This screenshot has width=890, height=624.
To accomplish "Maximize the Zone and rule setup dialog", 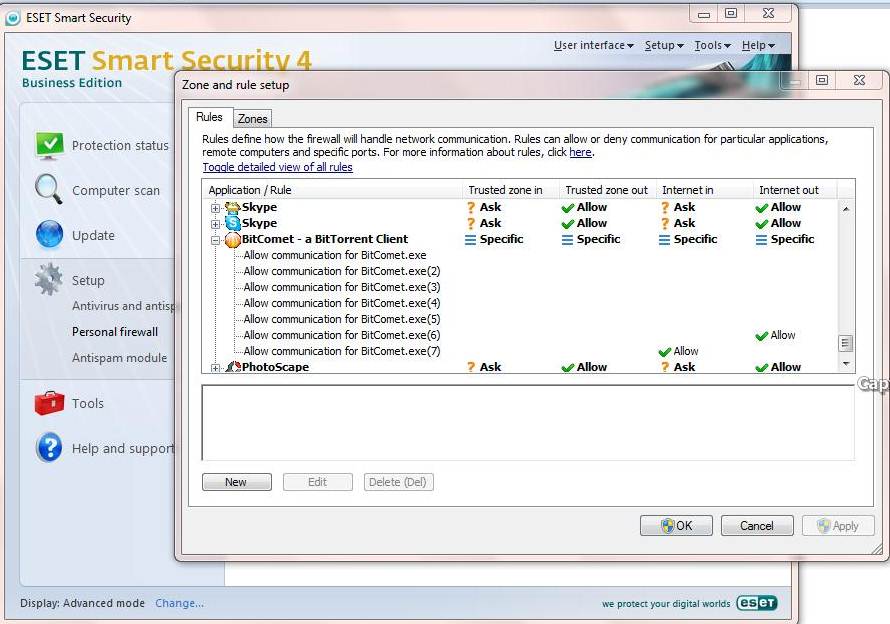I will (x=822, y=80).
